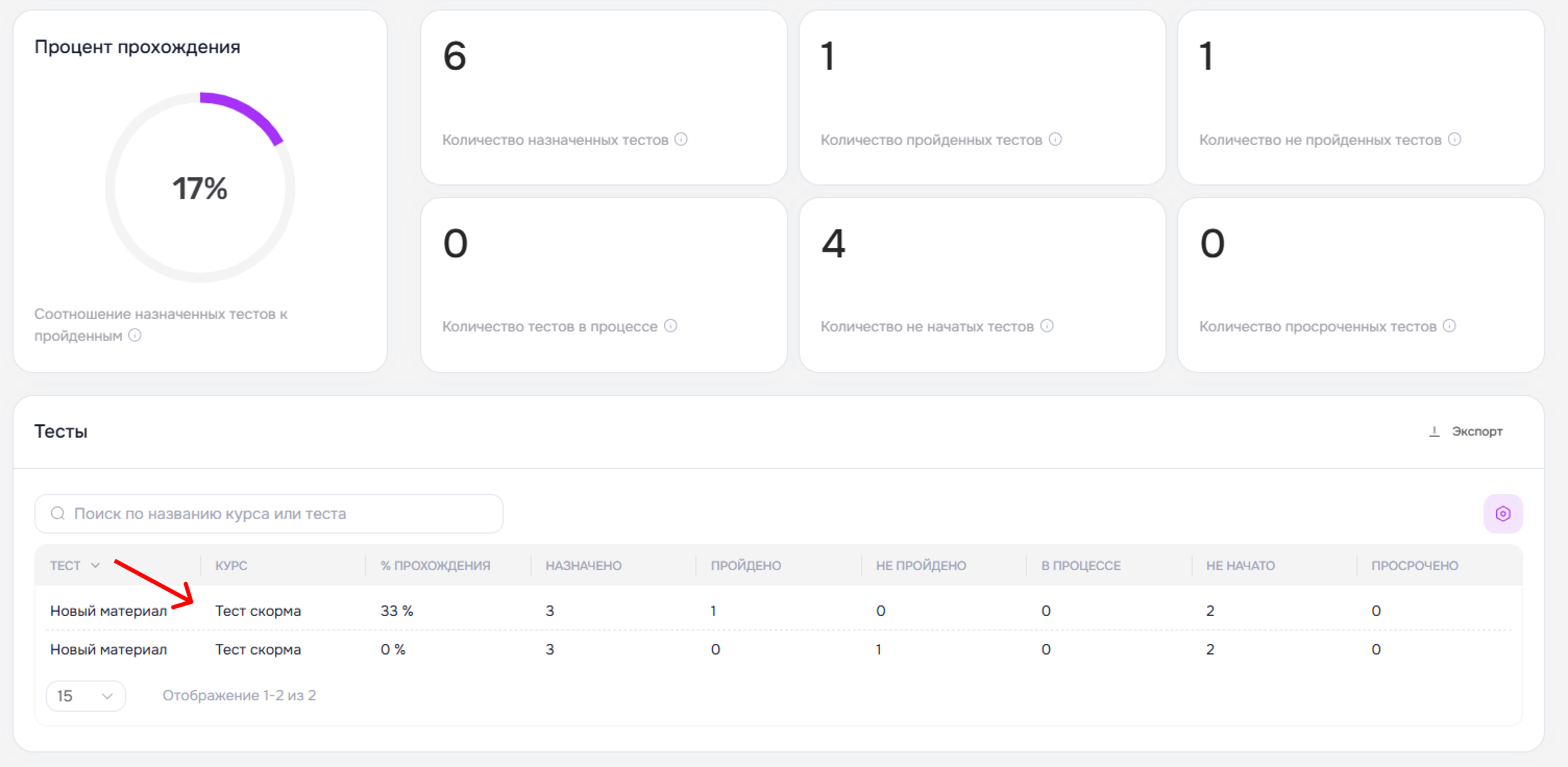Click the КУРС column header
Viewport: 1568px width, 767px height.
pyautogui.click(x=231, y=566)
